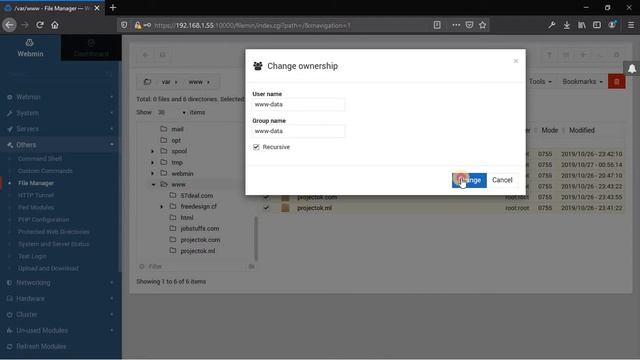Confirm with the blue Change button
Image resolution: width=640 pixels, height=360 pixels.
tap(469, 180)
